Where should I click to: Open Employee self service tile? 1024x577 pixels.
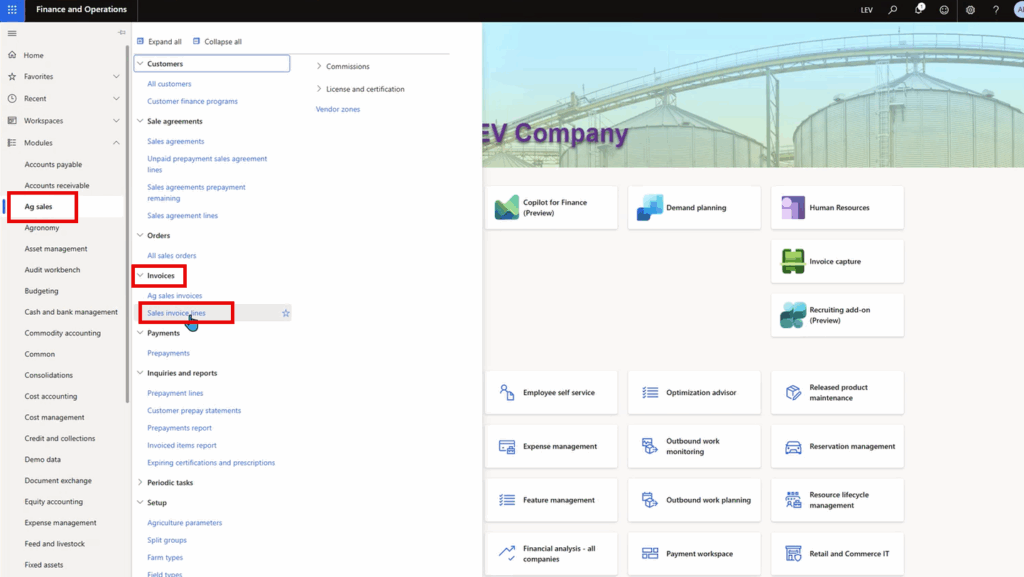point(551,392)
